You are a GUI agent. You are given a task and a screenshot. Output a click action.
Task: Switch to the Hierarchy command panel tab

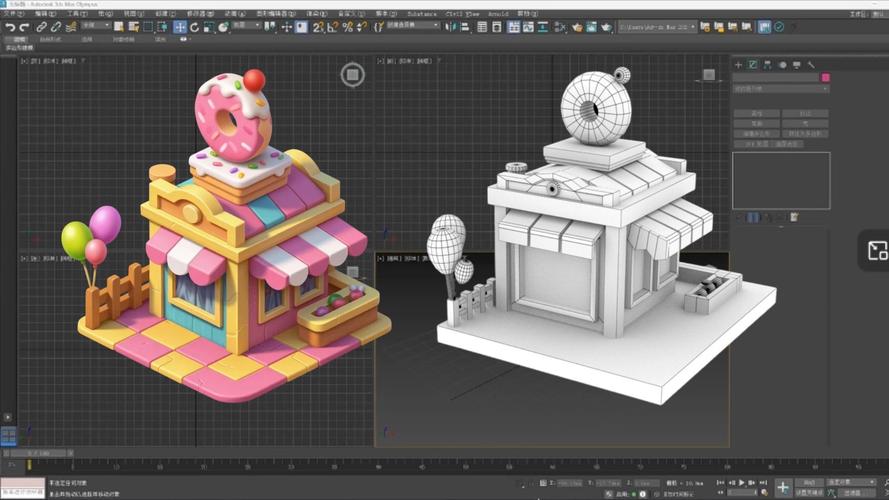[x=768, y=65]
